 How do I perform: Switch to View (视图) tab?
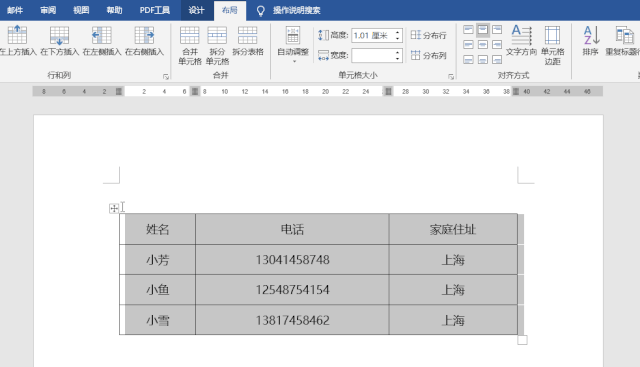81,10
